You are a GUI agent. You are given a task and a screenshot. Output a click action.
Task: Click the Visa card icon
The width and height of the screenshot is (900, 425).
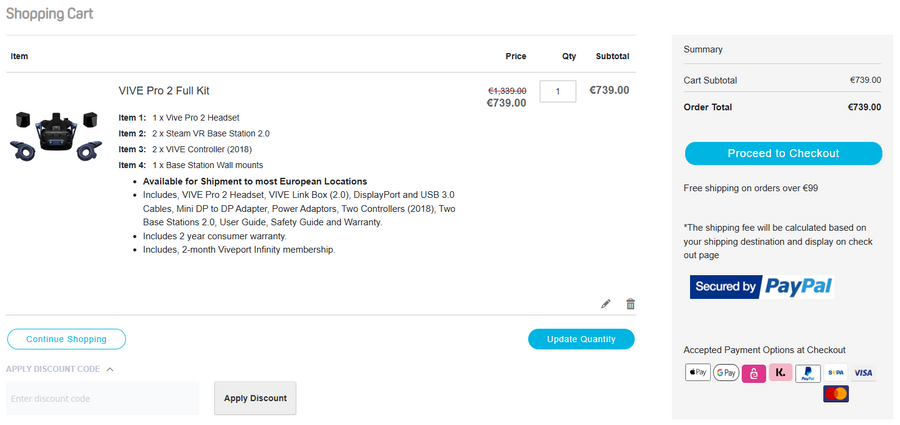tap(863, 373)
